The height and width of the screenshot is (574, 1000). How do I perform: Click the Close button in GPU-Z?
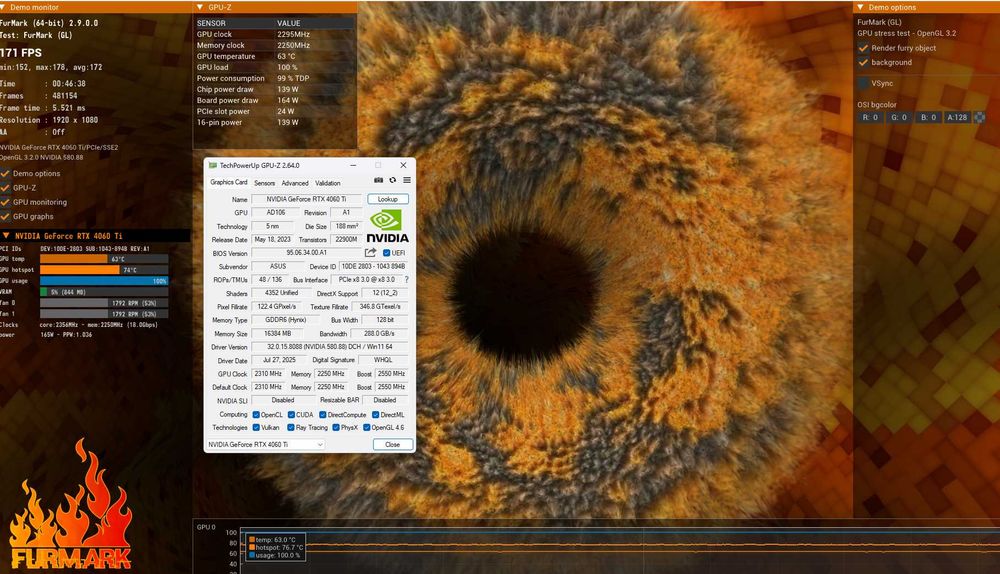pyautogui.click(x=392, y=445)
